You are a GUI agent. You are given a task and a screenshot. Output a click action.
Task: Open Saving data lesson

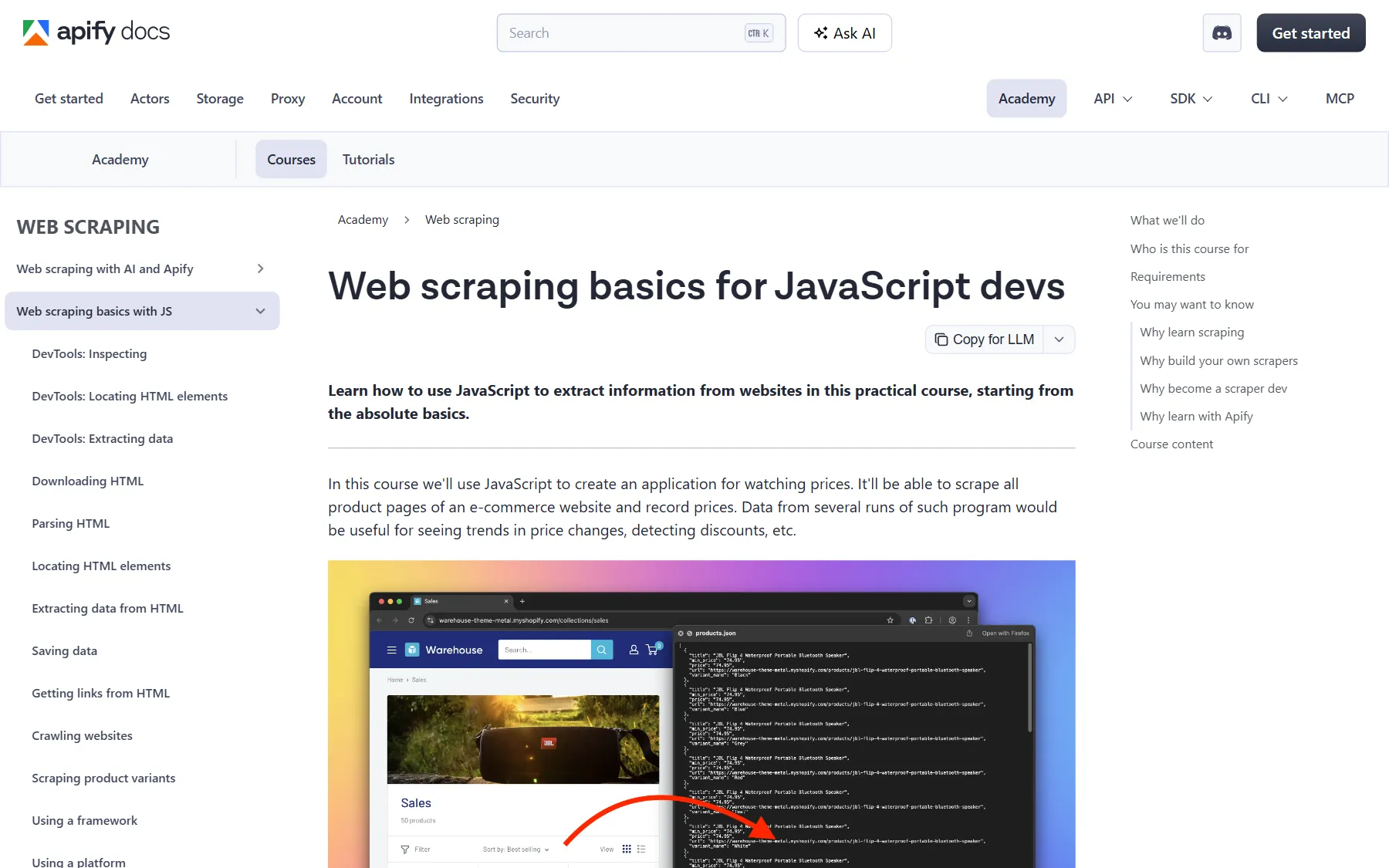pos(64,650)
